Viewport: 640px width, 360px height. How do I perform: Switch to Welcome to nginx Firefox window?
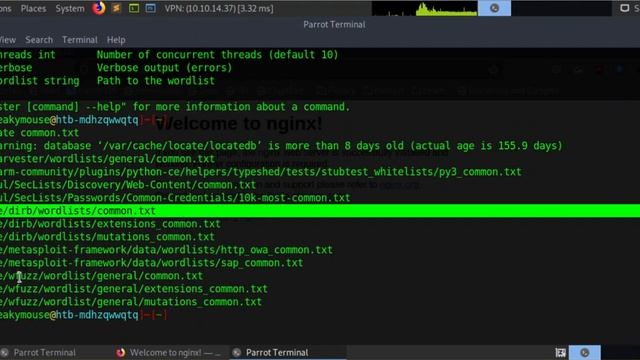[x=168, y=353]
